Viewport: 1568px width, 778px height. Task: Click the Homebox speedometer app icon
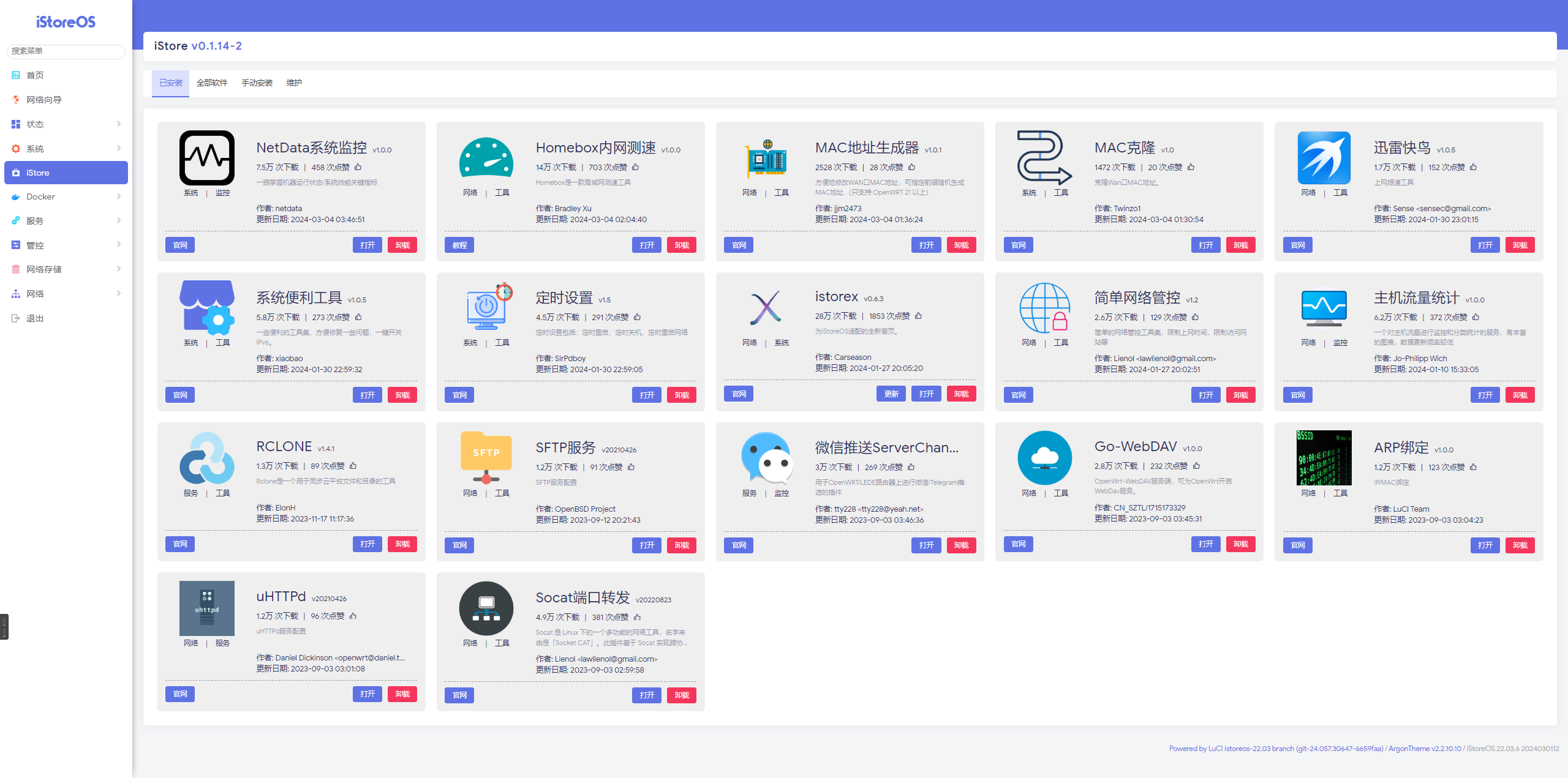[x=486, y=157]
